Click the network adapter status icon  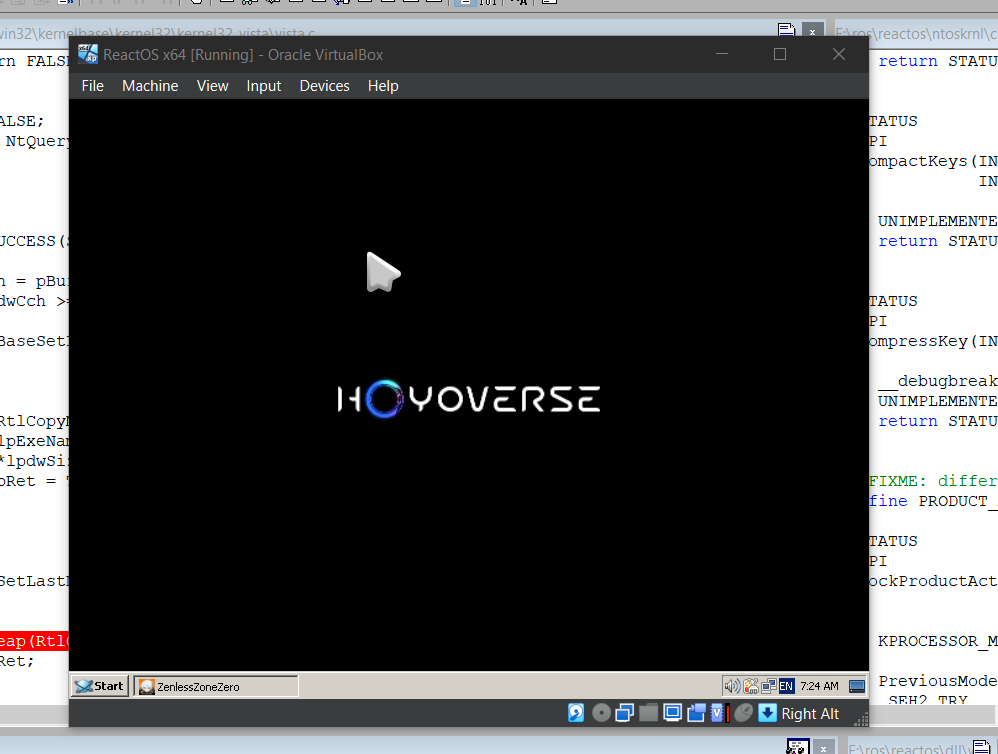pyautogui.click(x=625, y=713)
